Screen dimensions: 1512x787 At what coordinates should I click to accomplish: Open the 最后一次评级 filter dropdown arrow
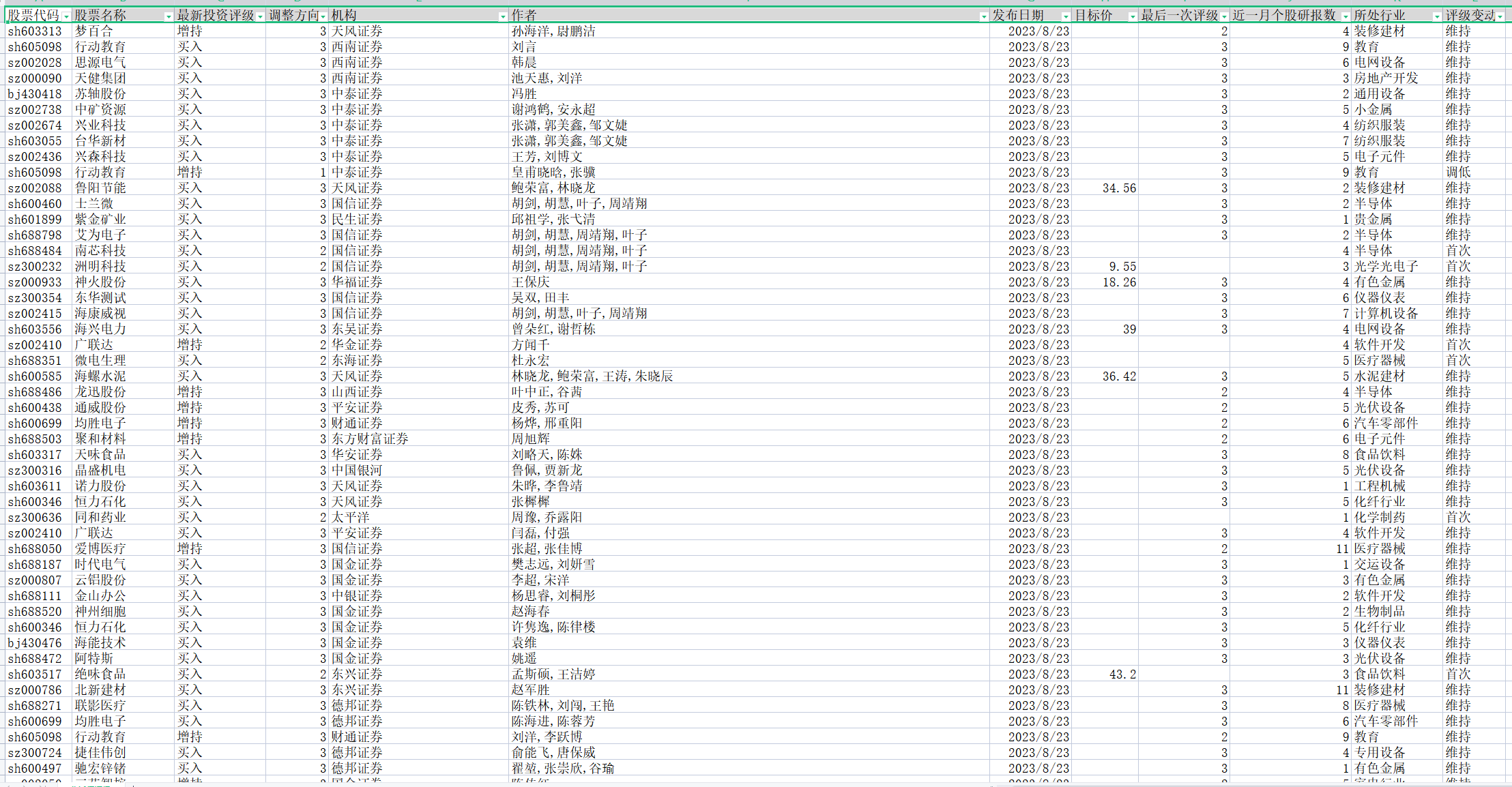[x=1224, y=16]
